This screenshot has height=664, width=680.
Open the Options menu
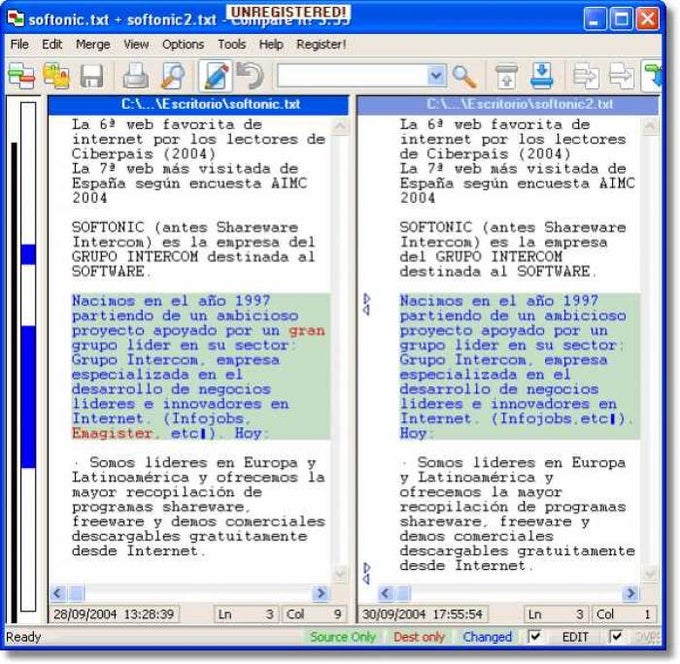pos(183,44)
